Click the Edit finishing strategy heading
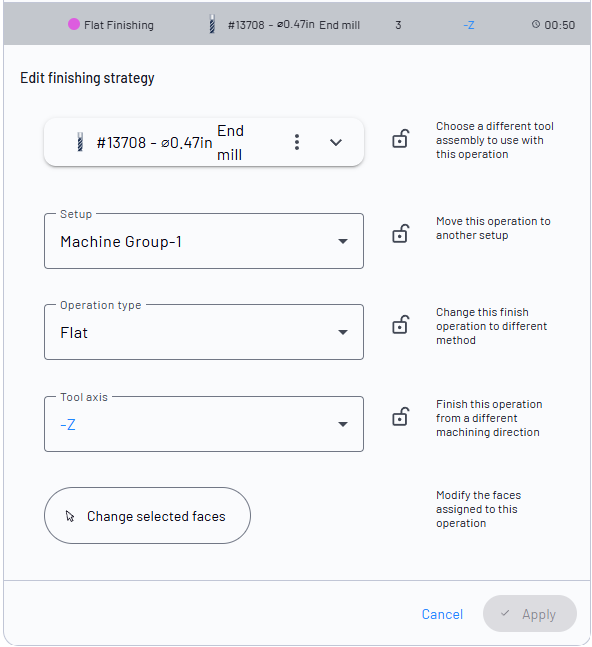Screen dimensions: 592x647 tap(87, 78)
